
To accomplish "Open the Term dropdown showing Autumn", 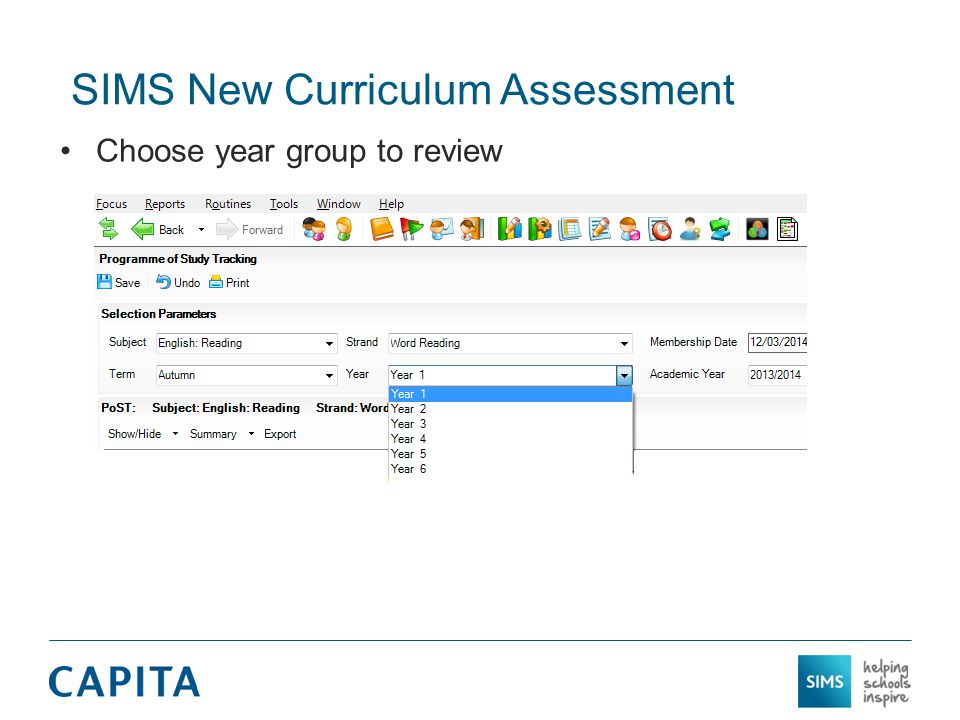I will click(247, 375).
